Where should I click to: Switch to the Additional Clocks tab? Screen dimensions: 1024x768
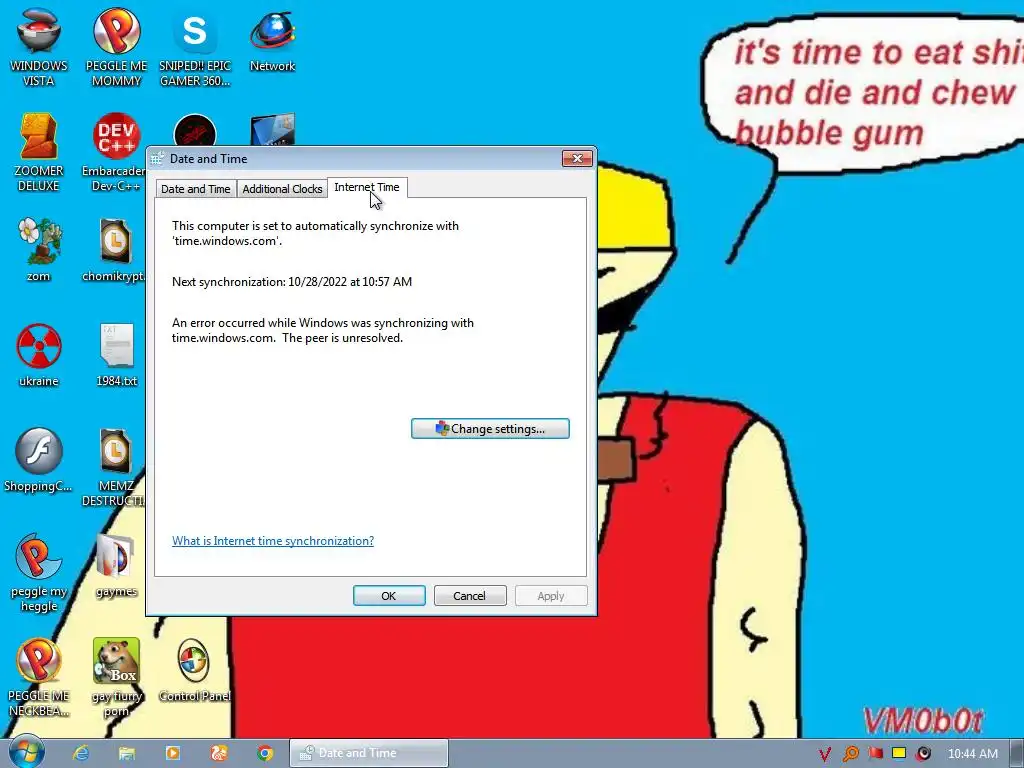pyautogui.click(x=282, y=189)
